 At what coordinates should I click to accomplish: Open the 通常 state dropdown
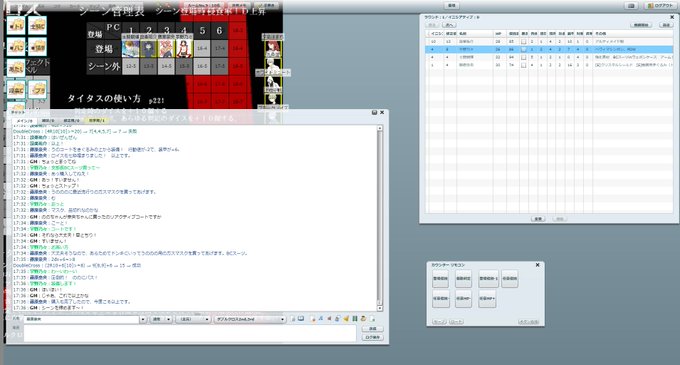(160, 319)
